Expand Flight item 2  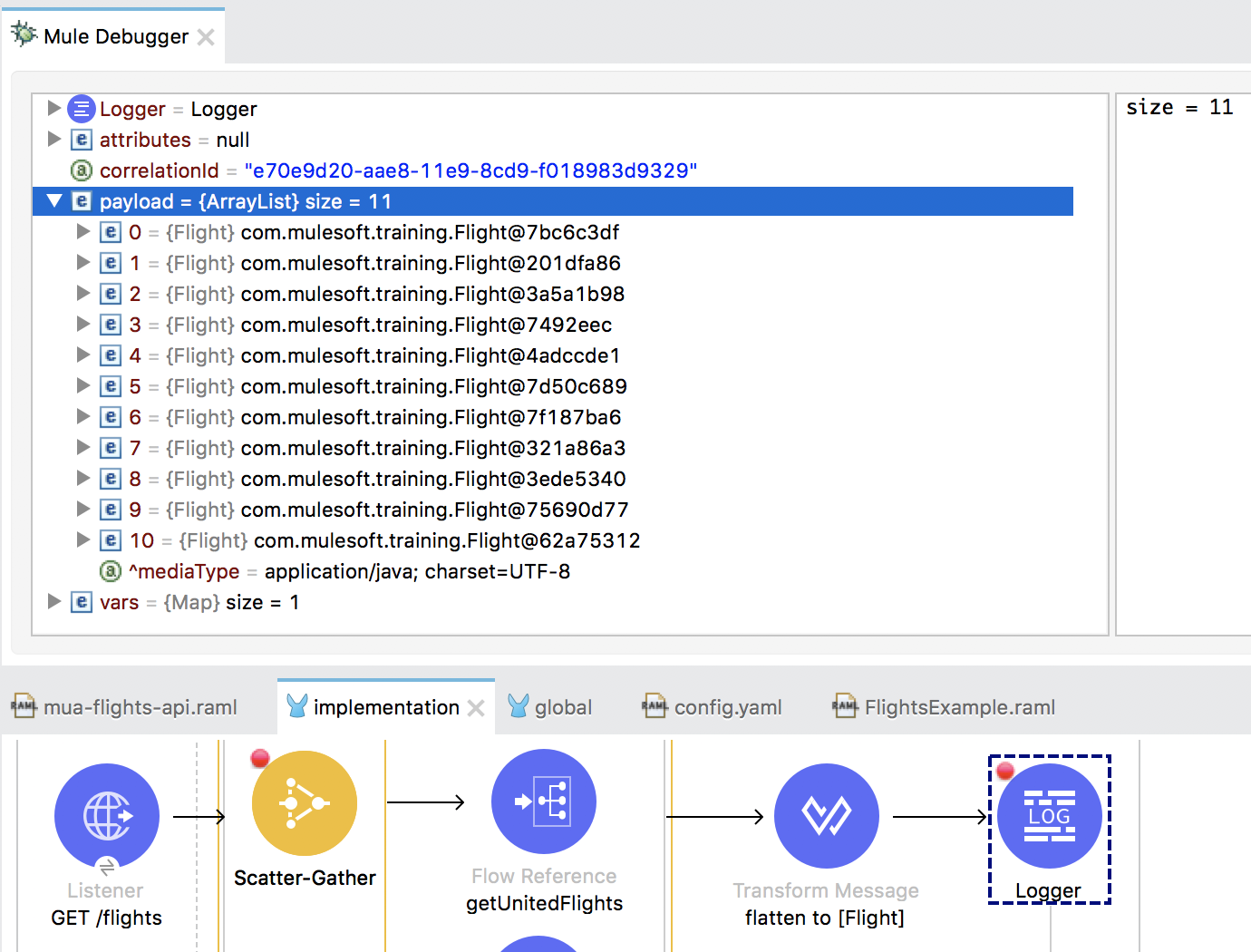(x=82, y=293)
